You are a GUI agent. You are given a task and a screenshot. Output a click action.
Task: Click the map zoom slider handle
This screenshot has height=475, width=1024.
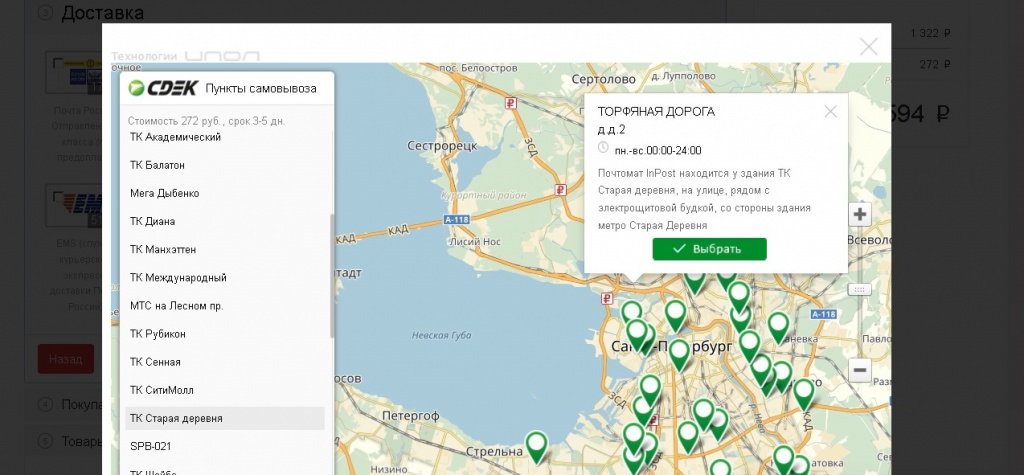860,290
